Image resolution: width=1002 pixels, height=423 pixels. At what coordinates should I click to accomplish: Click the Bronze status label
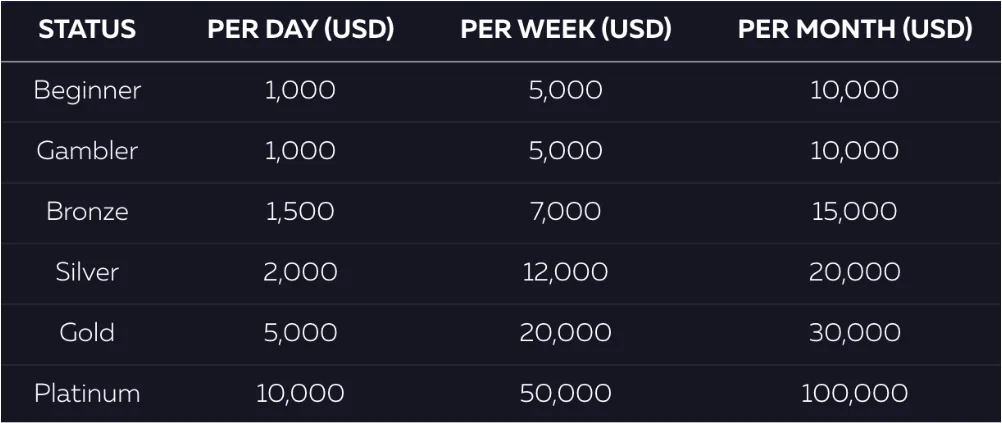87,212
